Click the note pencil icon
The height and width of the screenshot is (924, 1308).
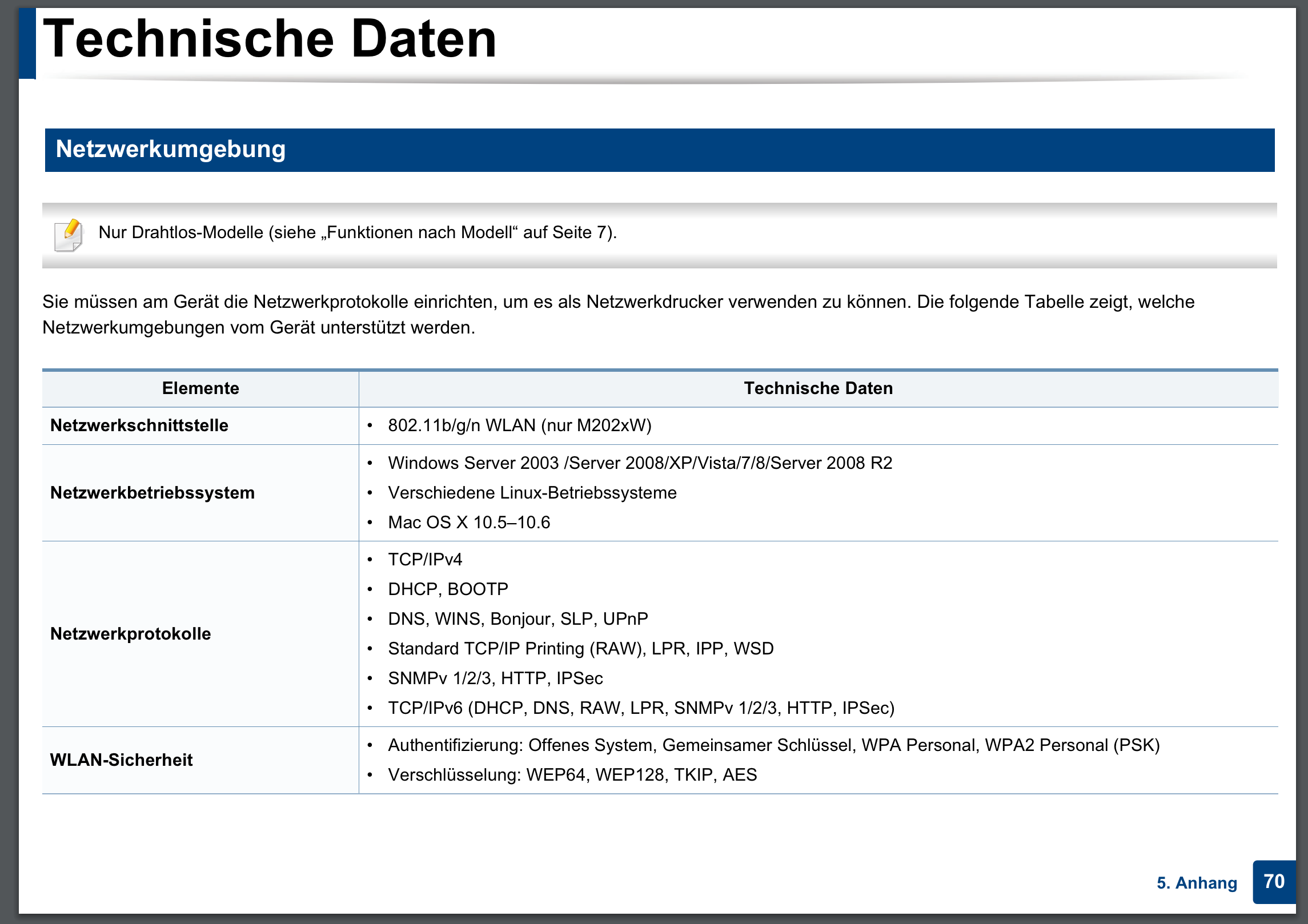(x=69, y=235)
